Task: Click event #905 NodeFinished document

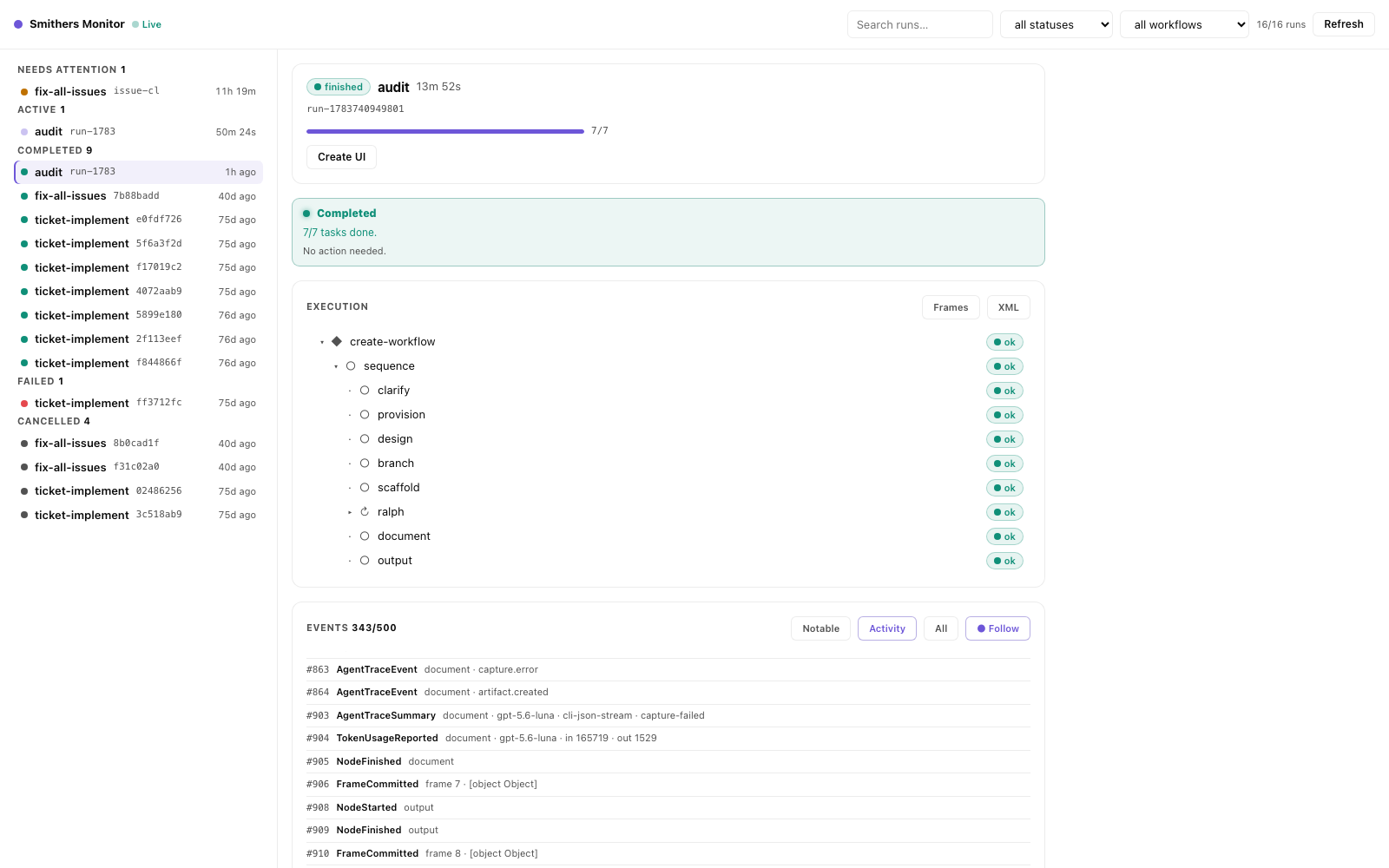Action: pos(668,761)
